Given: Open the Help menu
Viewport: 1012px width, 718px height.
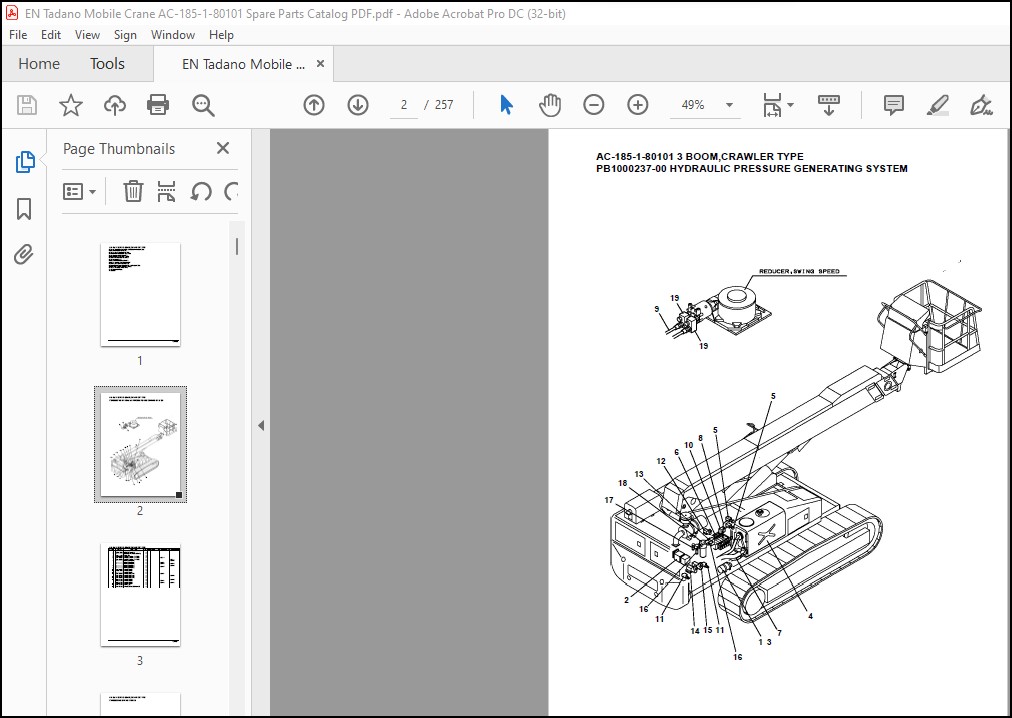Looking at the screenshot, I should [221, 35].
